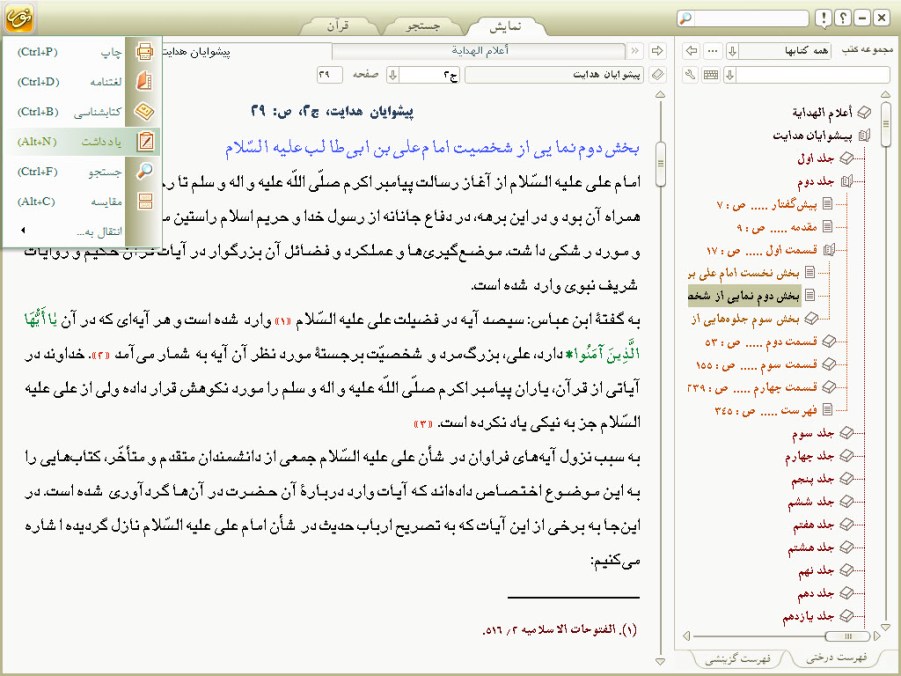
Task: Click the dictionary book icon beside لغتنامه
Action: click(x=144, y=81)
